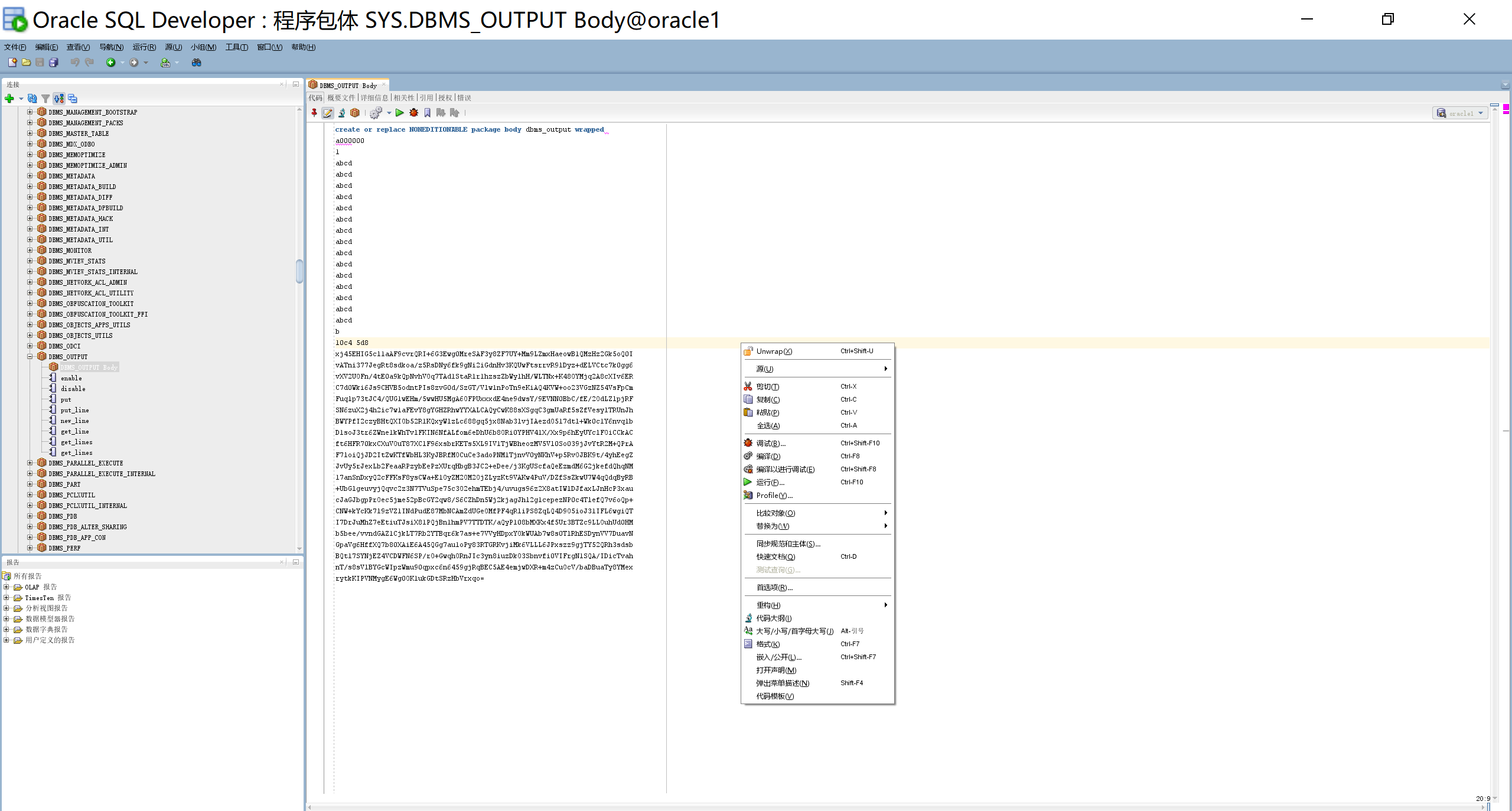1512x811 pixels.
Task: Switch to the 详细信息 tab
Action: (x=374, y=98)
